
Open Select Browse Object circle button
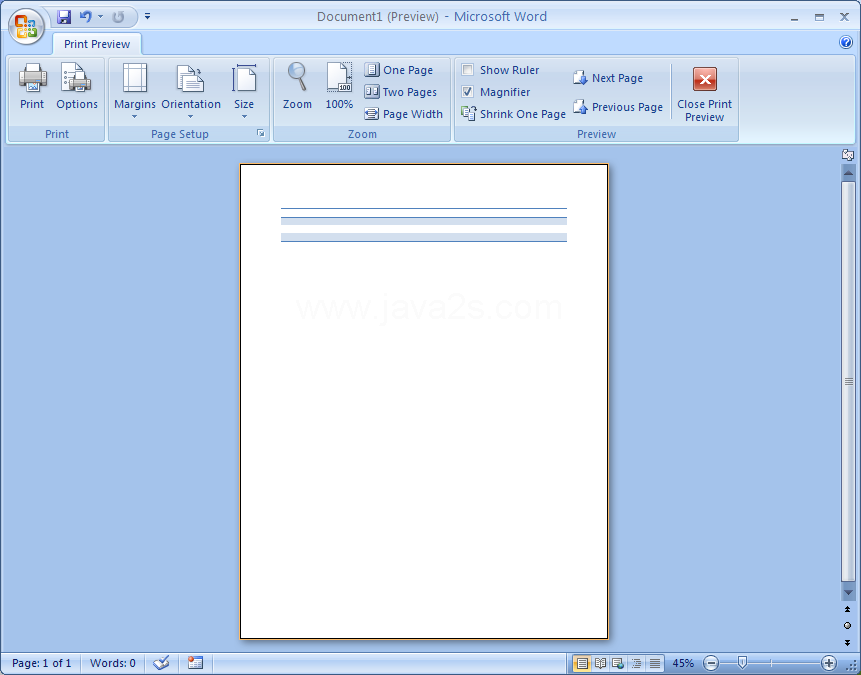848,626
